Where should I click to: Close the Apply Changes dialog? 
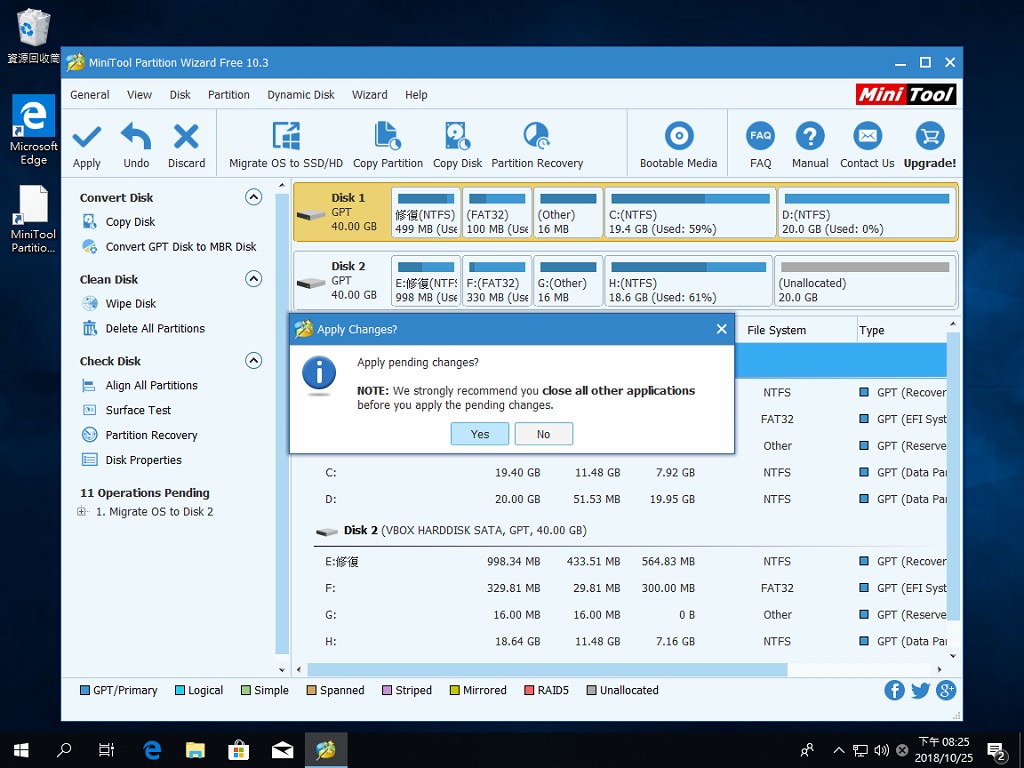721,329
